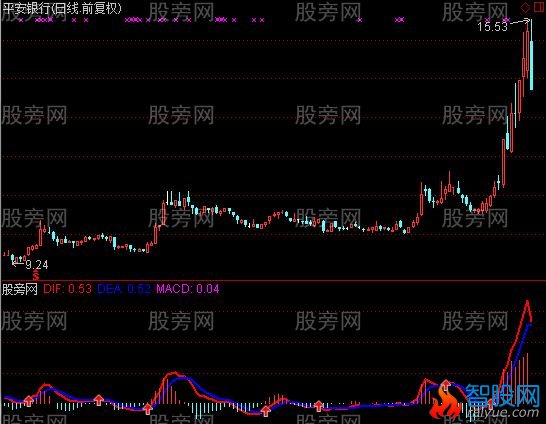
Task: Click the white 股旁网 indicator name label
Action: [x=20, y=289]
